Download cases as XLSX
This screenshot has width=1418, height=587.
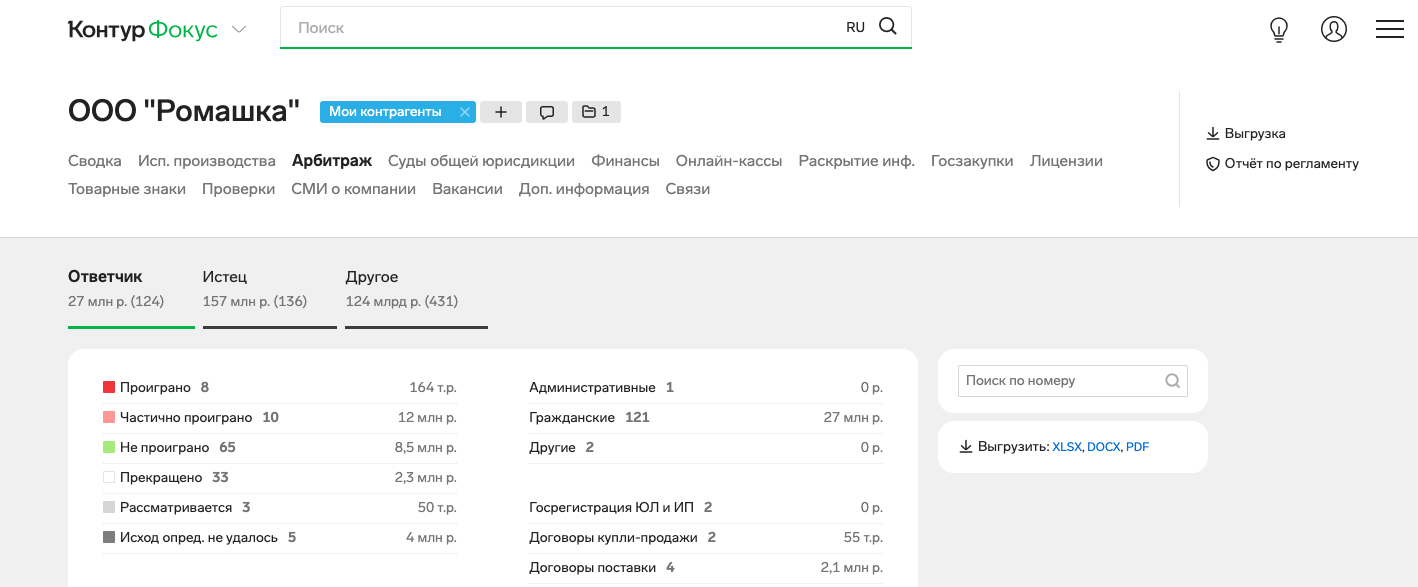[x=1066, y=447]
